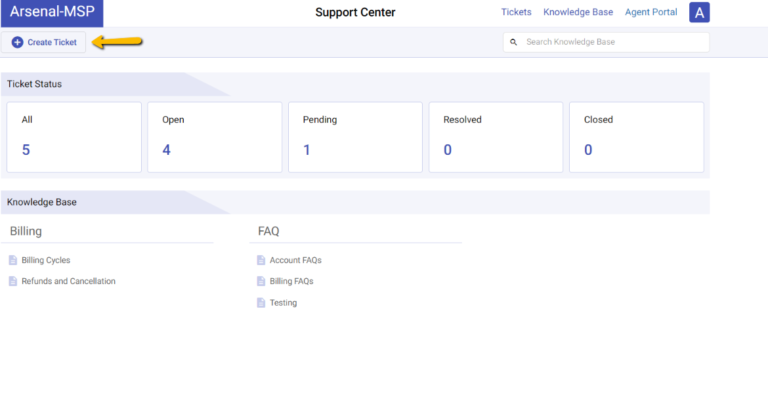Click the magnifier icon in the search box
This screenshot has height=395, width=768.
pyautogui.click(x=513, y=42)
